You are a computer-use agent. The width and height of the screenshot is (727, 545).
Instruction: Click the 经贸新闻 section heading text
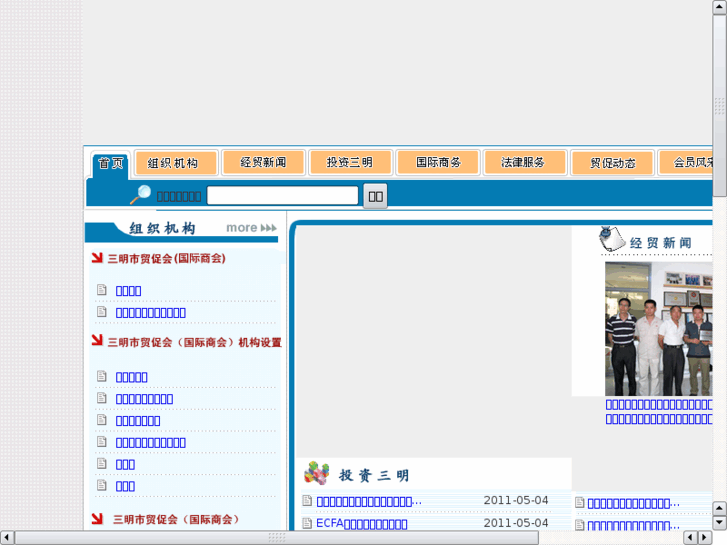pyautogui.click(x=660, y=243)
